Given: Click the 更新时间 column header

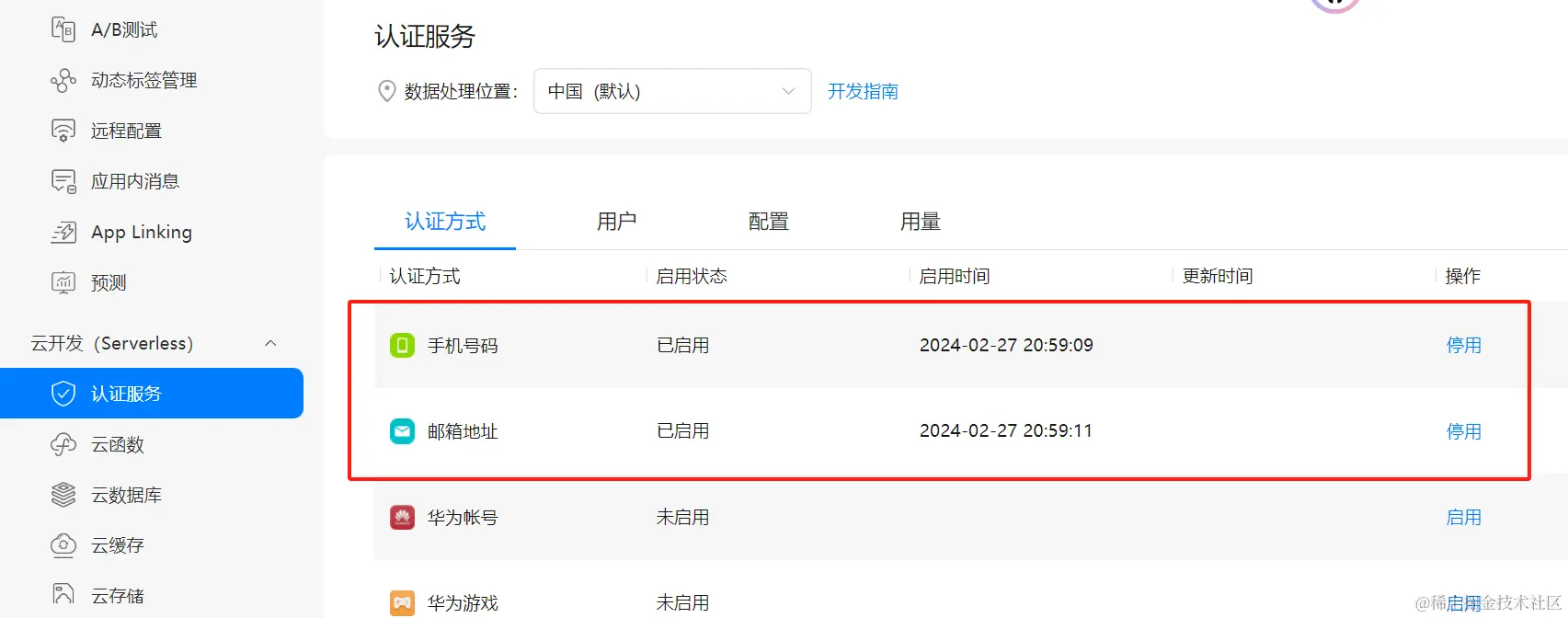Looking at the screenshot, I should click(1218, 276).
